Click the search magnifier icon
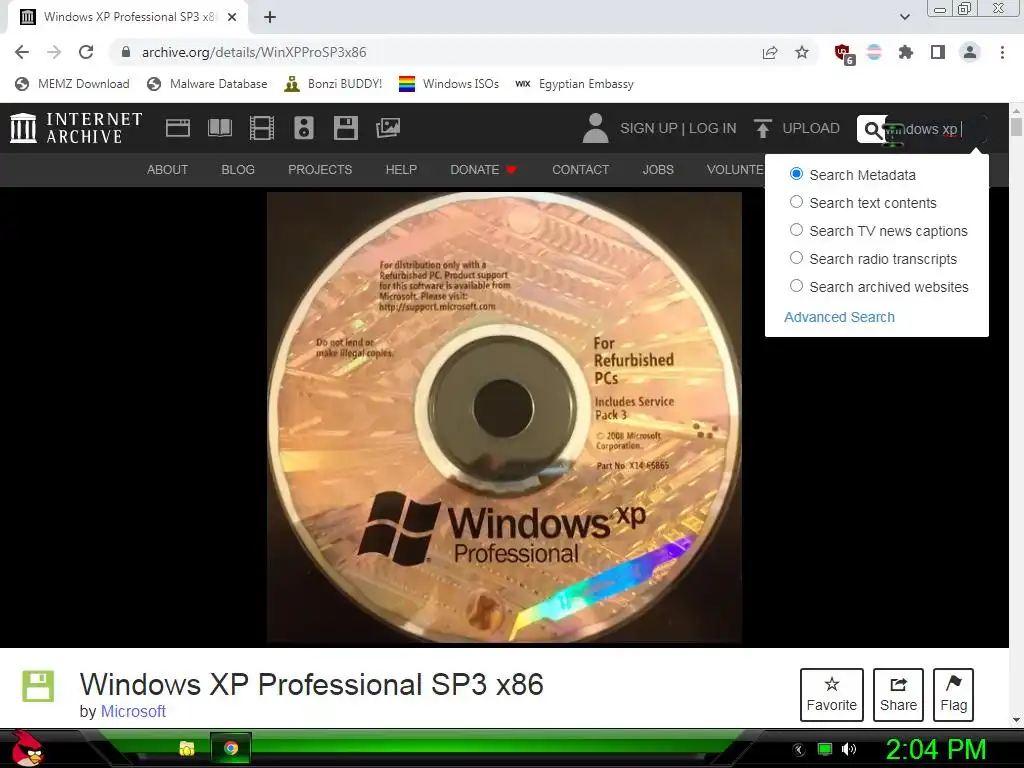 click(x=872, y=129)
